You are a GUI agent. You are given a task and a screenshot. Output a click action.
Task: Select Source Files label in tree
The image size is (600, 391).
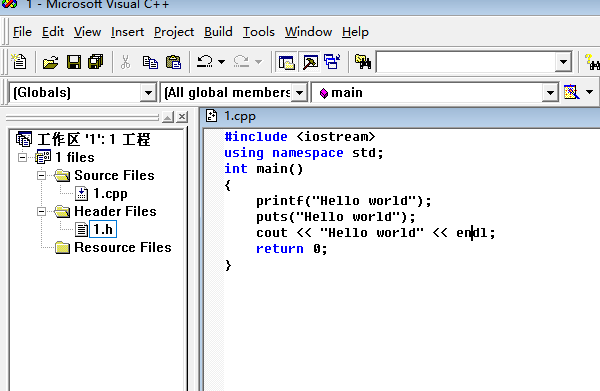[x=114, y=175]
